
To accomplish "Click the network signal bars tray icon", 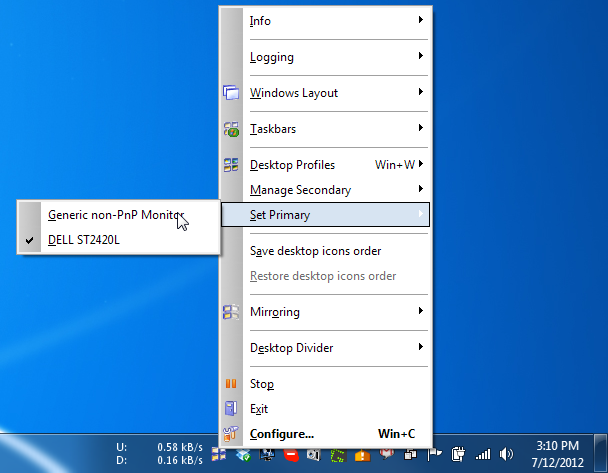I will 483,453.
